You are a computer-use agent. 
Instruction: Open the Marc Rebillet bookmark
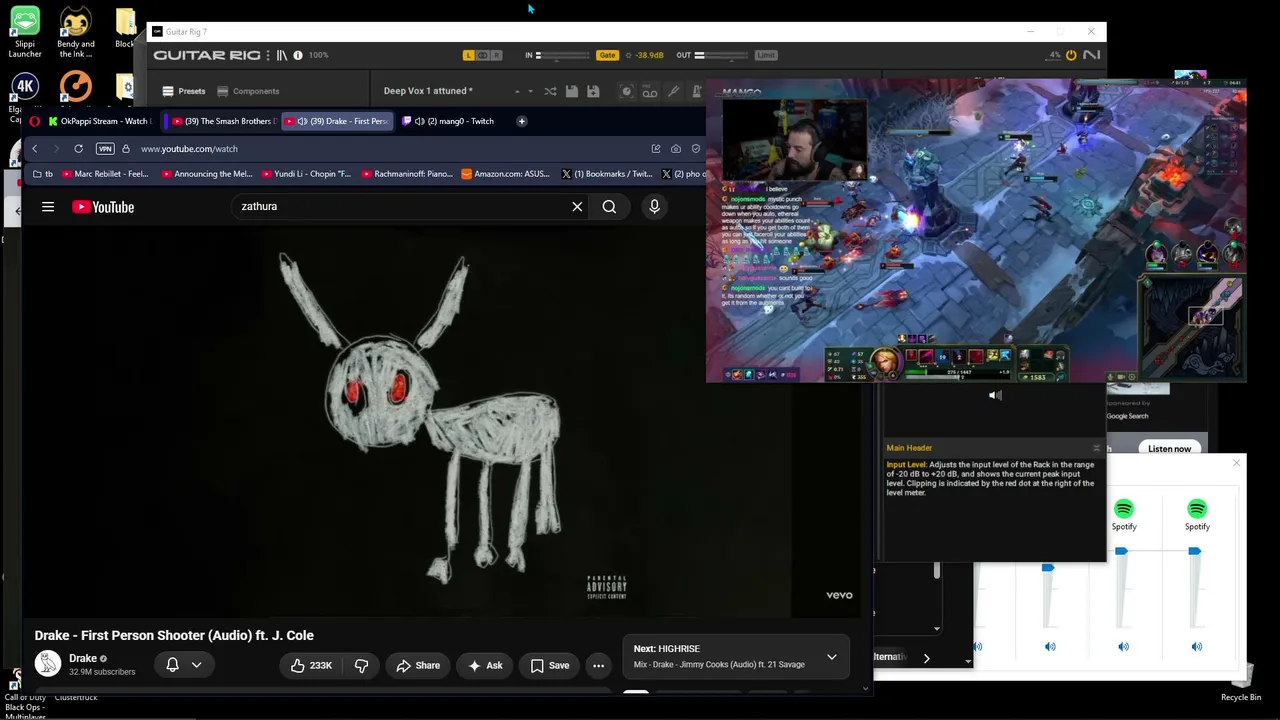tap(105, 174)
